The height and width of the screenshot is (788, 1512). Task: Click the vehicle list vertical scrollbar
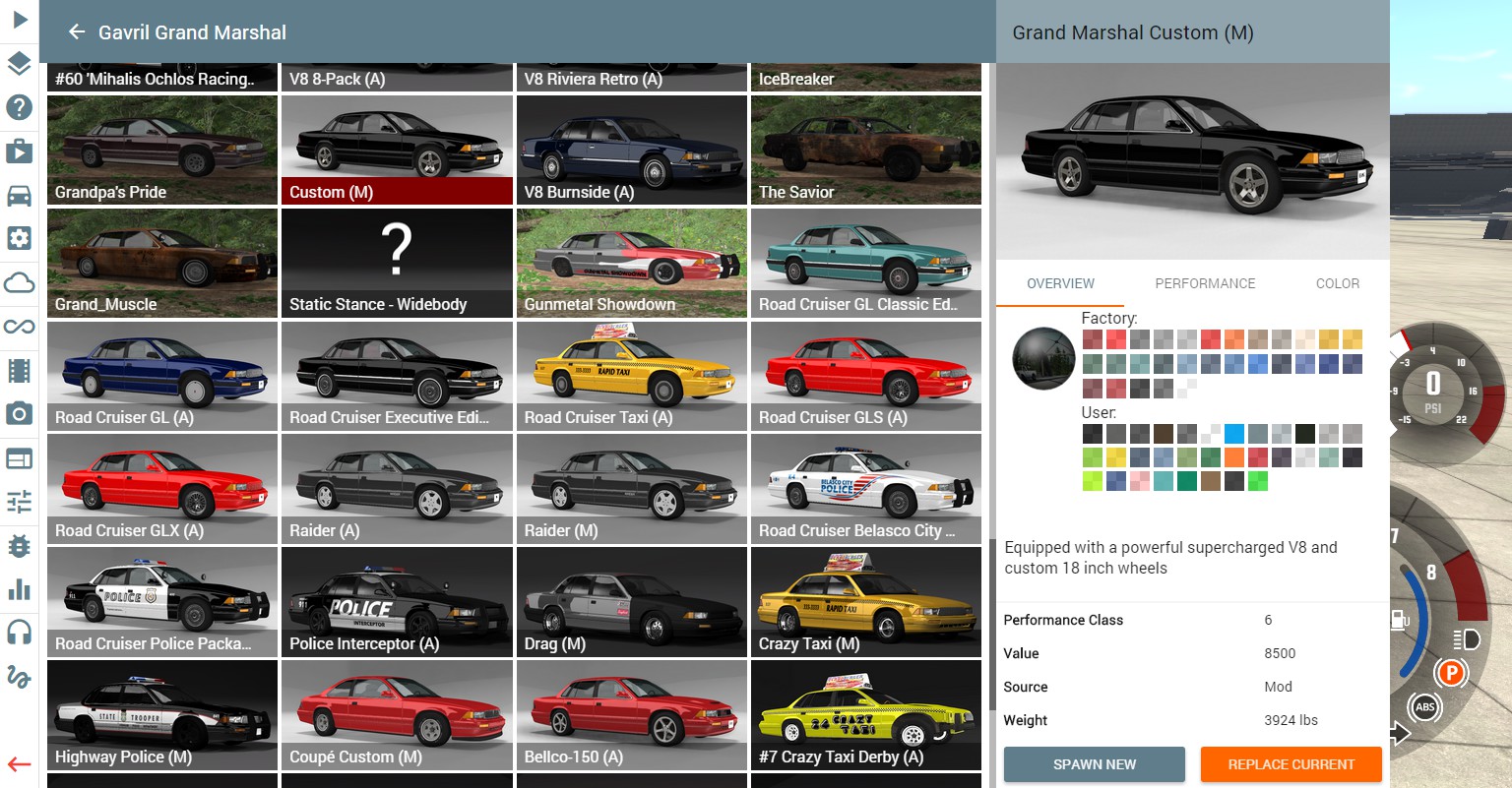[992, 627]
